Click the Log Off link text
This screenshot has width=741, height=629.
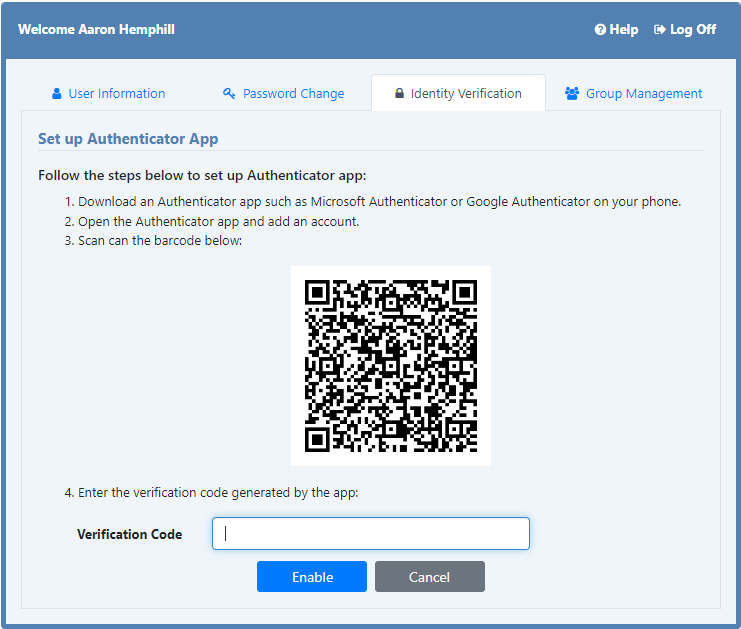[x=693, y=30]
